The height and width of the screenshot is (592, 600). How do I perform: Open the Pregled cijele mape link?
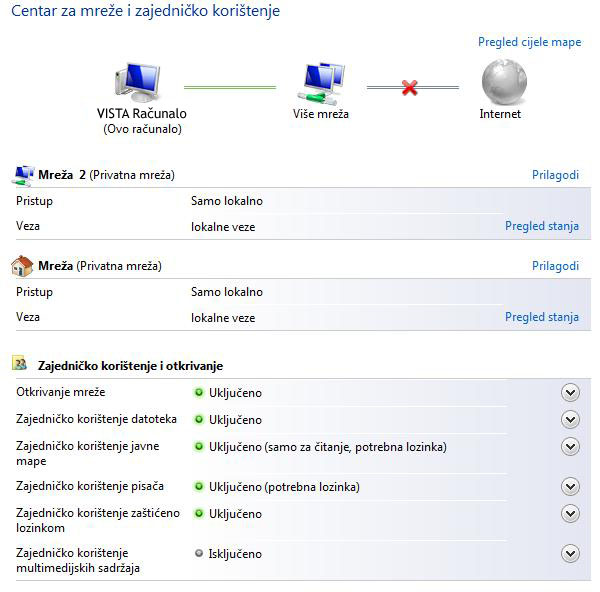pyautogui.click(x=529, y=43)
